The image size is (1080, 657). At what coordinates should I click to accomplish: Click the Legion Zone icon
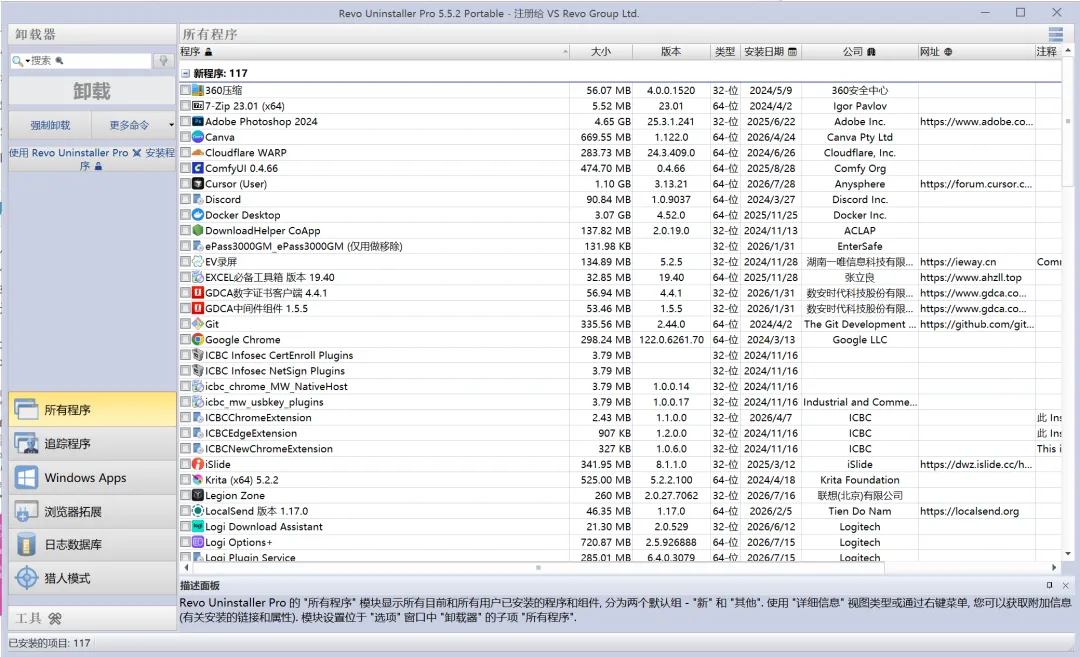[198, 495]
